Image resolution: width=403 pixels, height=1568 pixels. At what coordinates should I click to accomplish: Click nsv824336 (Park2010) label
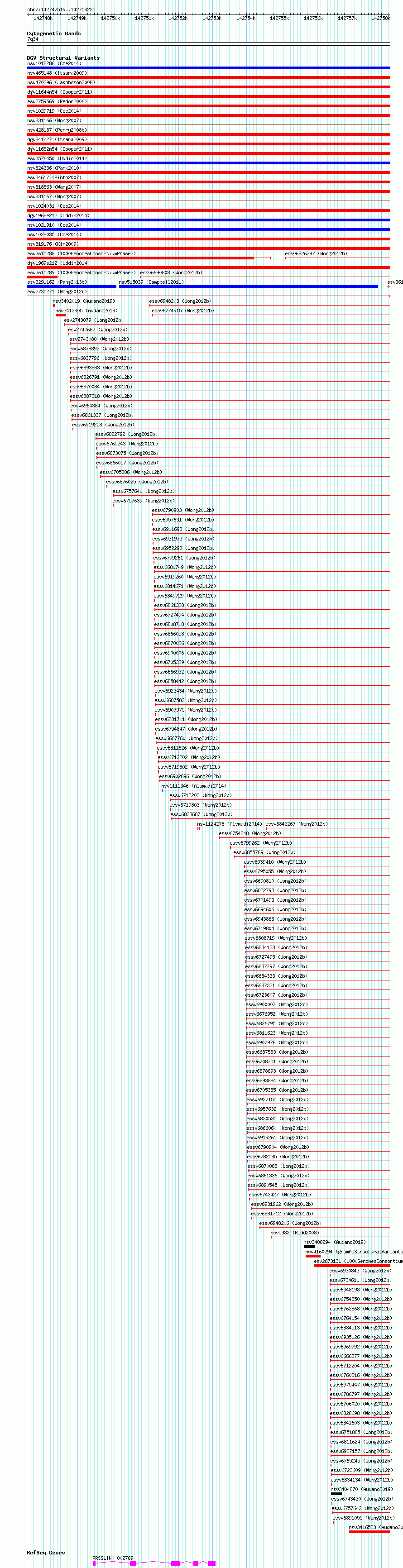pos(54,168)
